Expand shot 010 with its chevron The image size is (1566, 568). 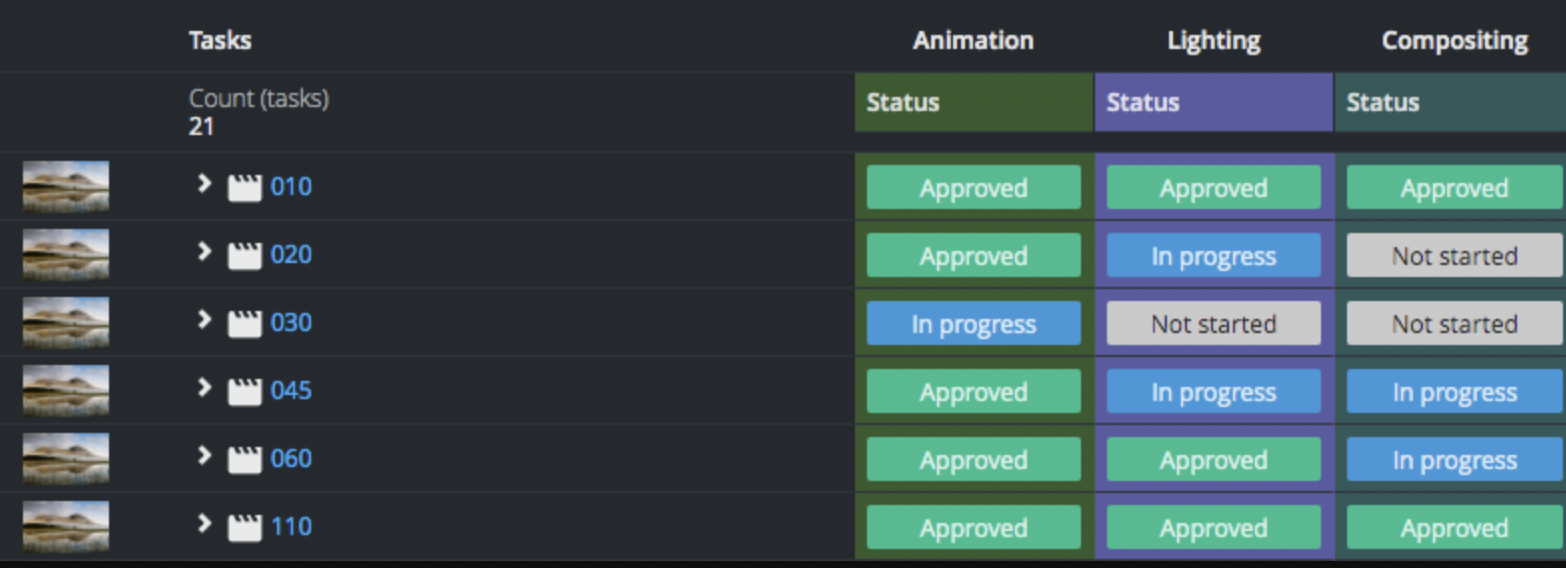[204, 184]
